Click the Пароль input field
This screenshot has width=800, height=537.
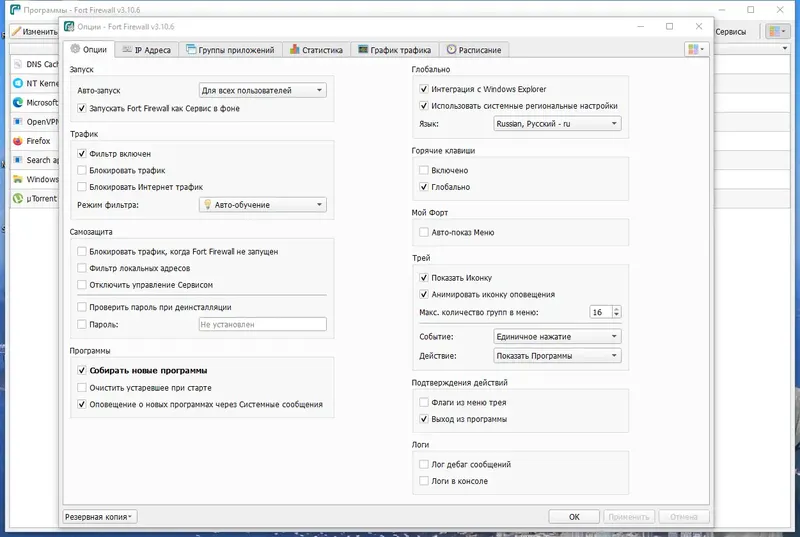[x=263, y=324]
